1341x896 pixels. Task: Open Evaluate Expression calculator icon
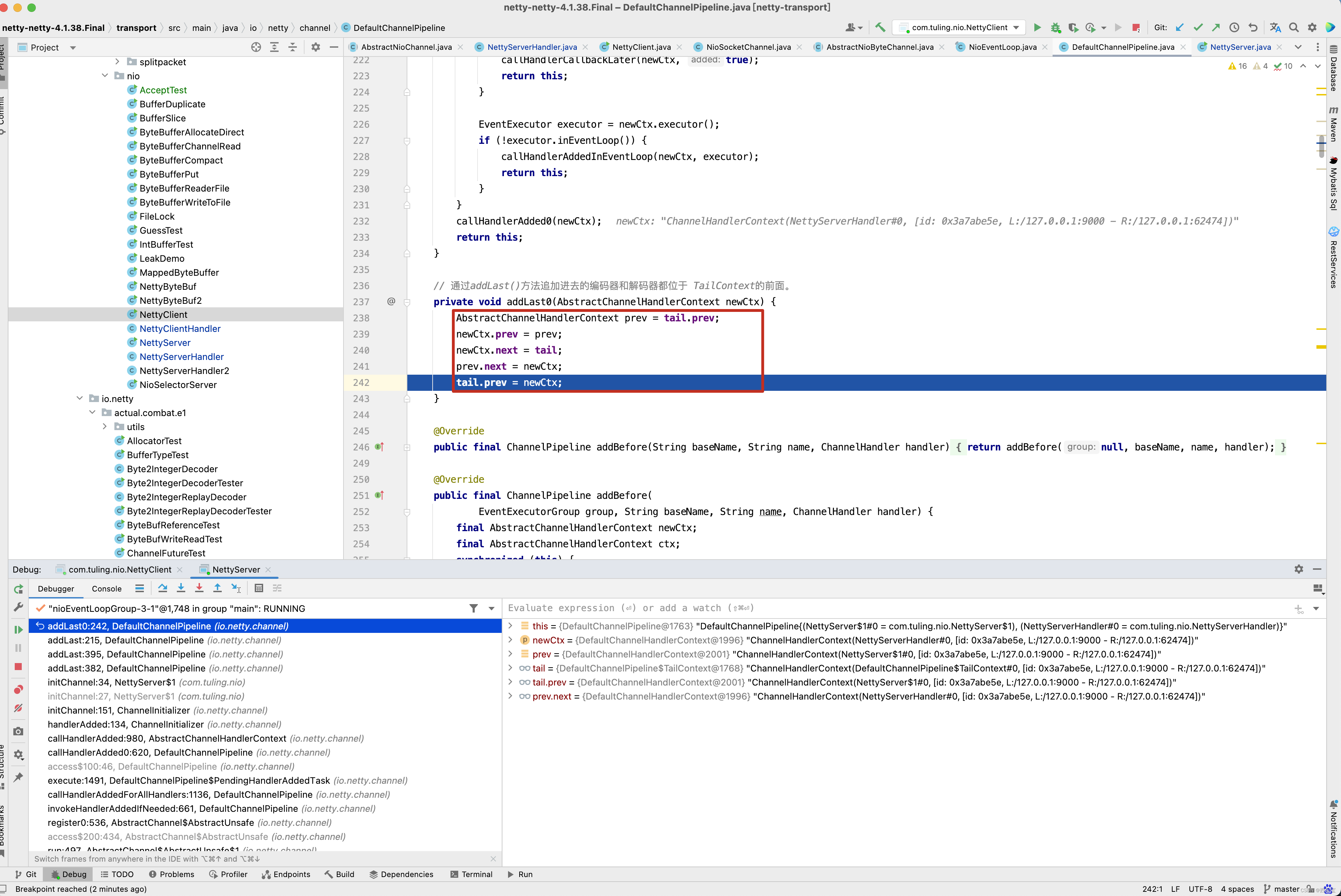[x=259, y=588]
